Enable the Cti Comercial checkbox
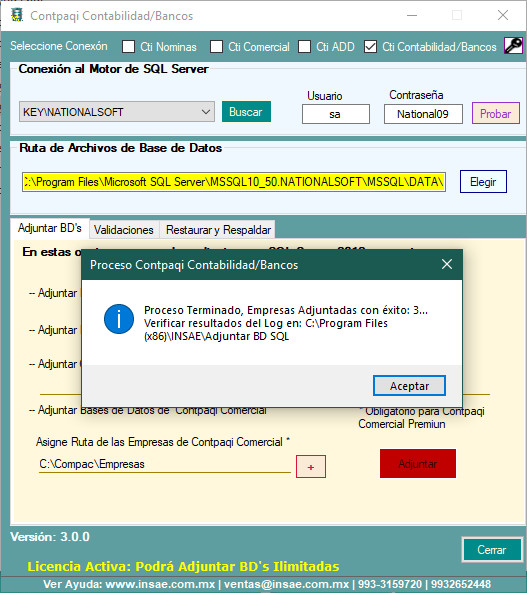The height and width of the screenshot is (593, 527). point(216,47)
